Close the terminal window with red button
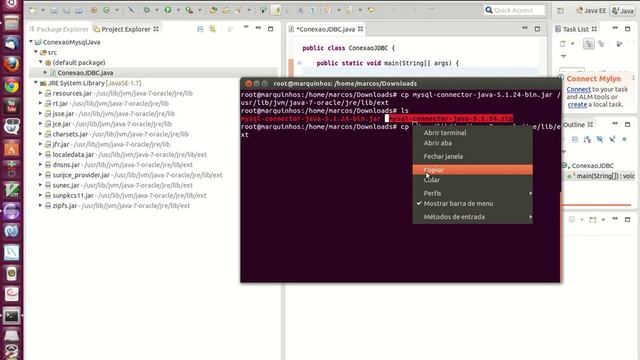Screen dimensions: 640x360 point(248,84)
